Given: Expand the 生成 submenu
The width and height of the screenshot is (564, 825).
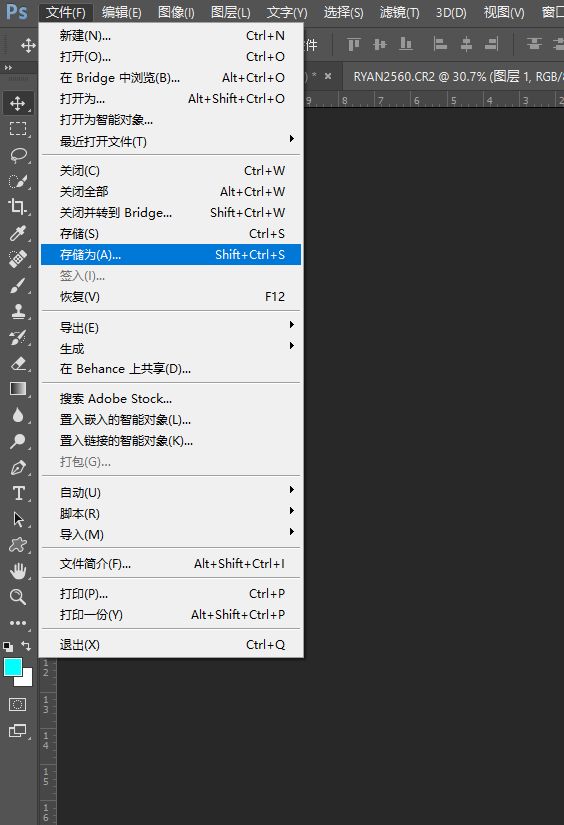Looking at the screenshot, I should (x=172, y=348).
